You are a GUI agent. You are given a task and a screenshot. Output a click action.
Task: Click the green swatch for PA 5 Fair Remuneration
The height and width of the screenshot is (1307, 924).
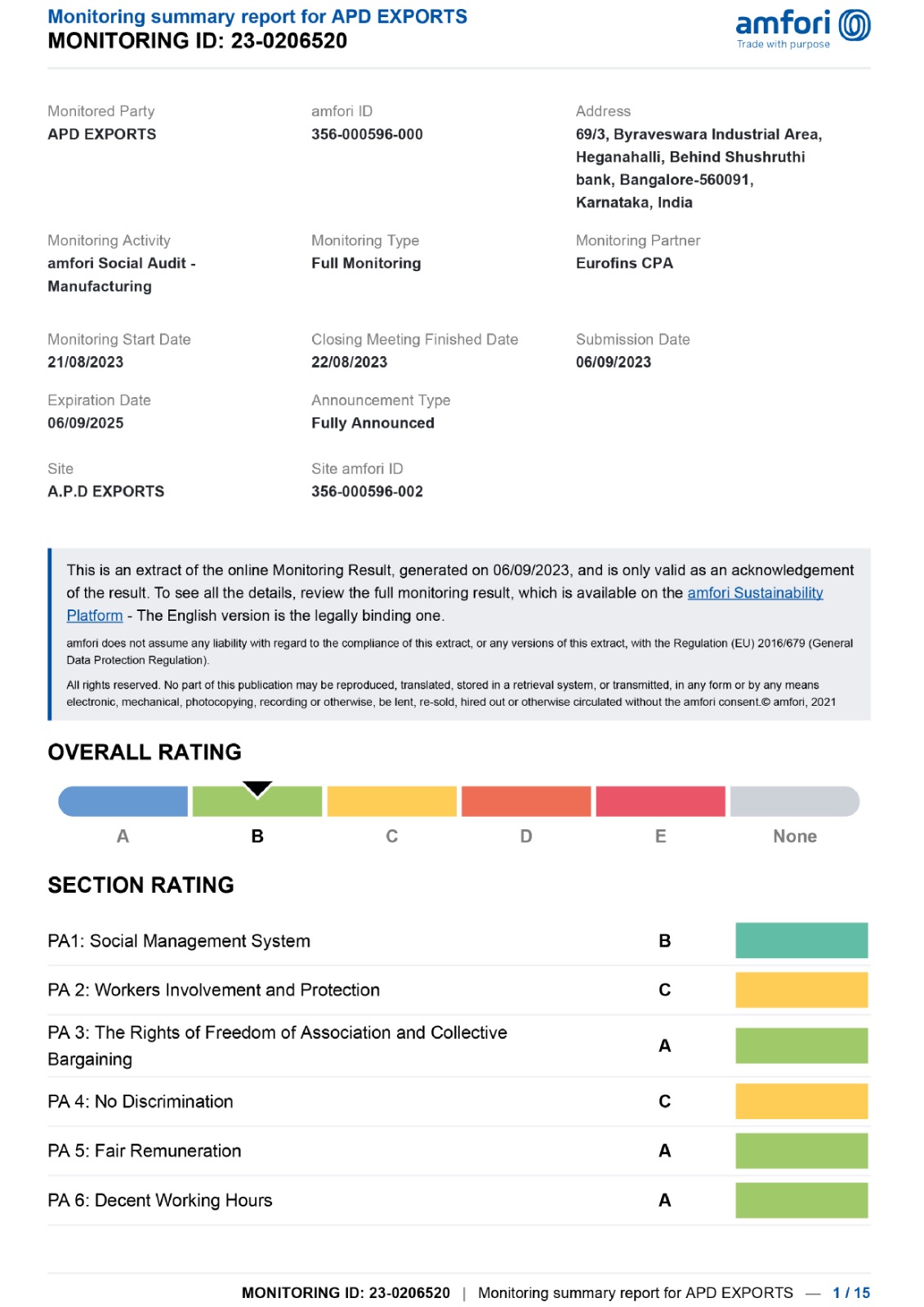801,1151
